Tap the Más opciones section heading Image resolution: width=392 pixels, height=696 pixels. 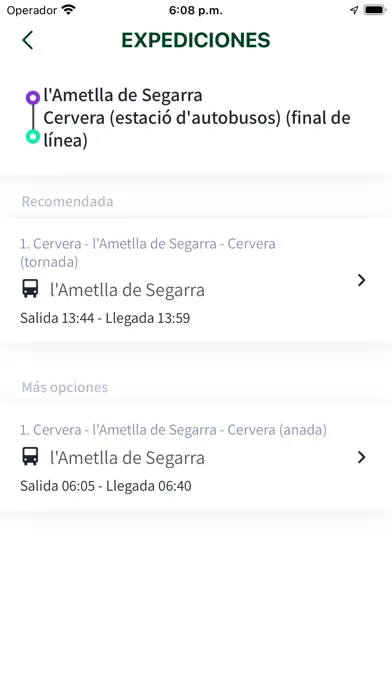click(x=65, y=387)
